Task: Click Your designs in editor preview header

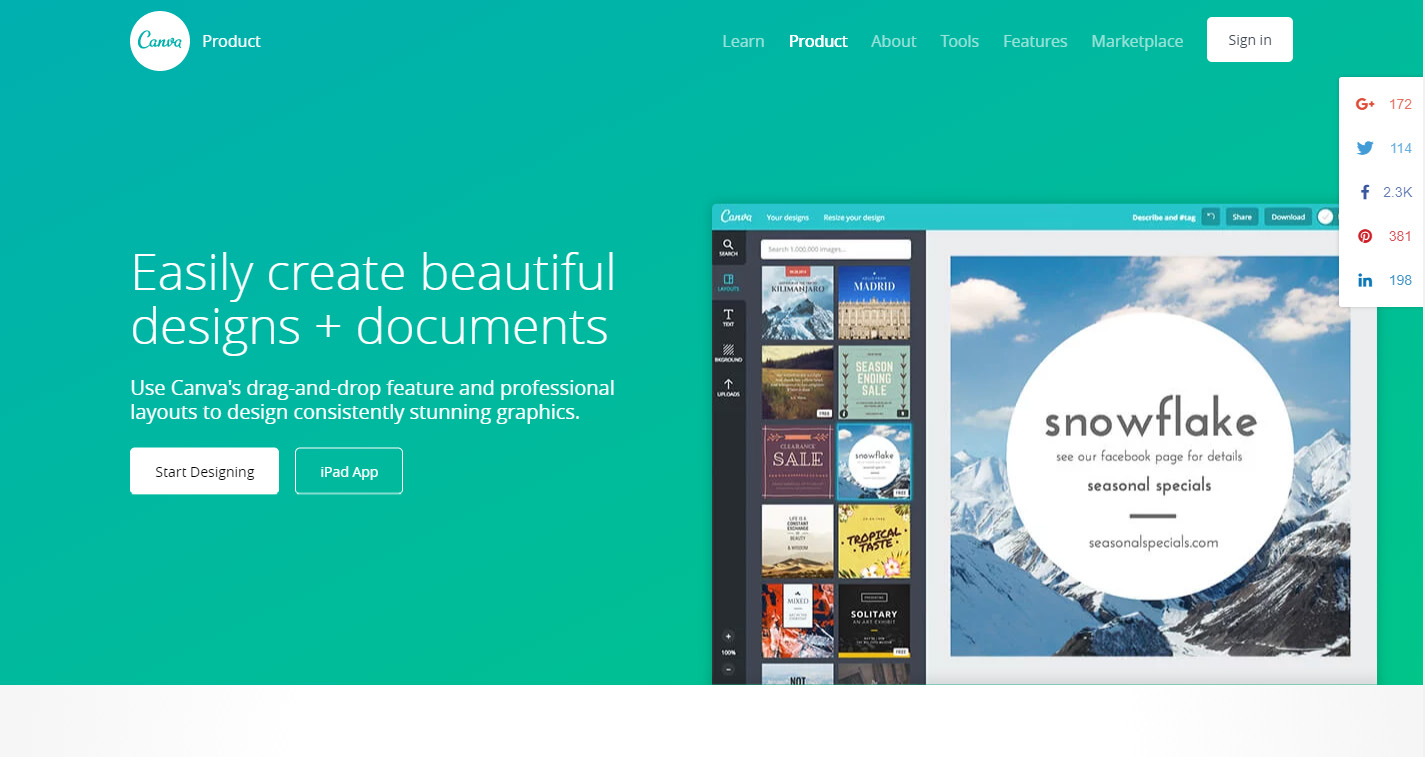Action: pos(787,217)
